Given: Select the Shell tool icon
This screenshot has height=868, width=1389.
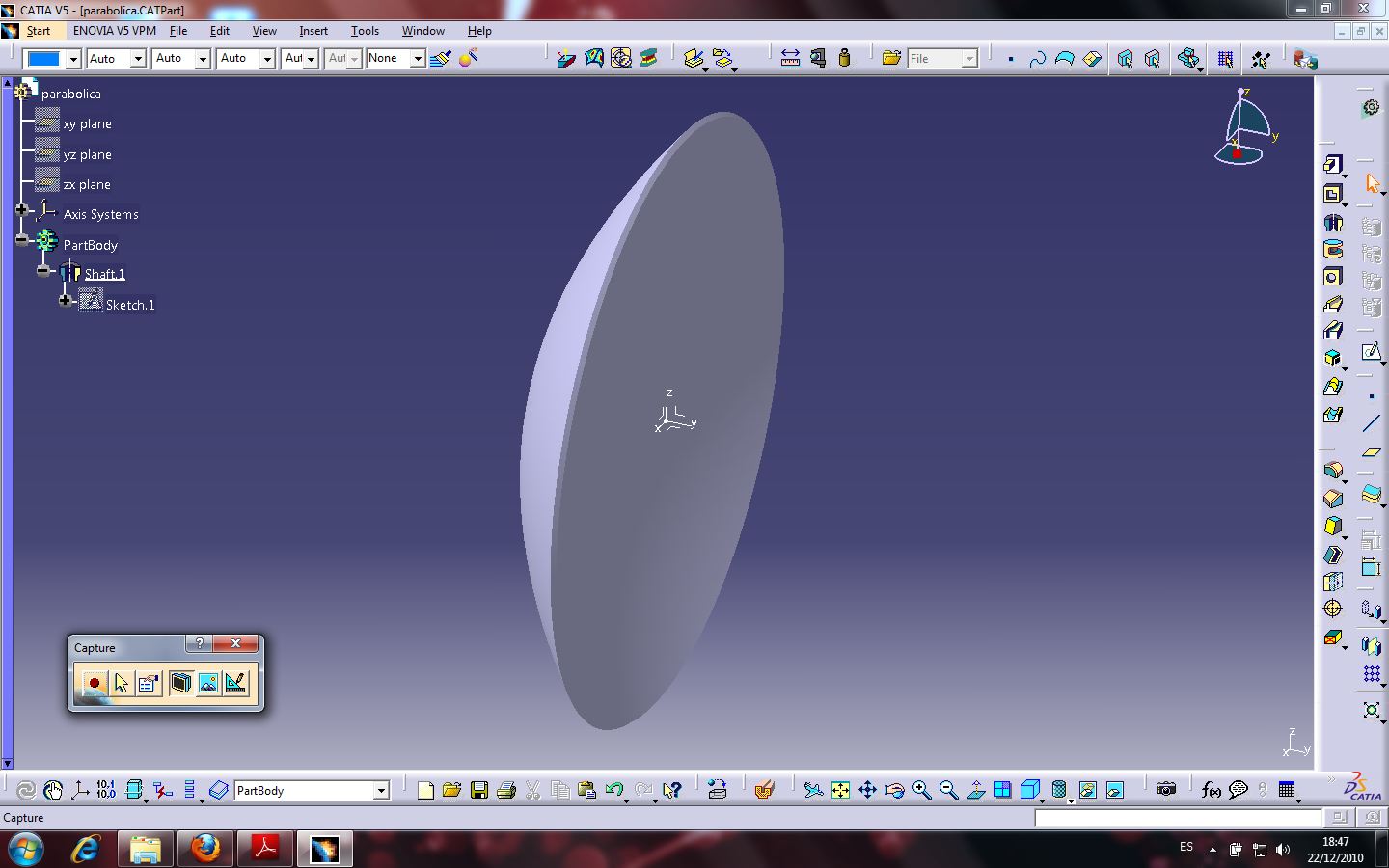Looking at the screenshot, I should pyautogui.click(x=1333, y=555).
